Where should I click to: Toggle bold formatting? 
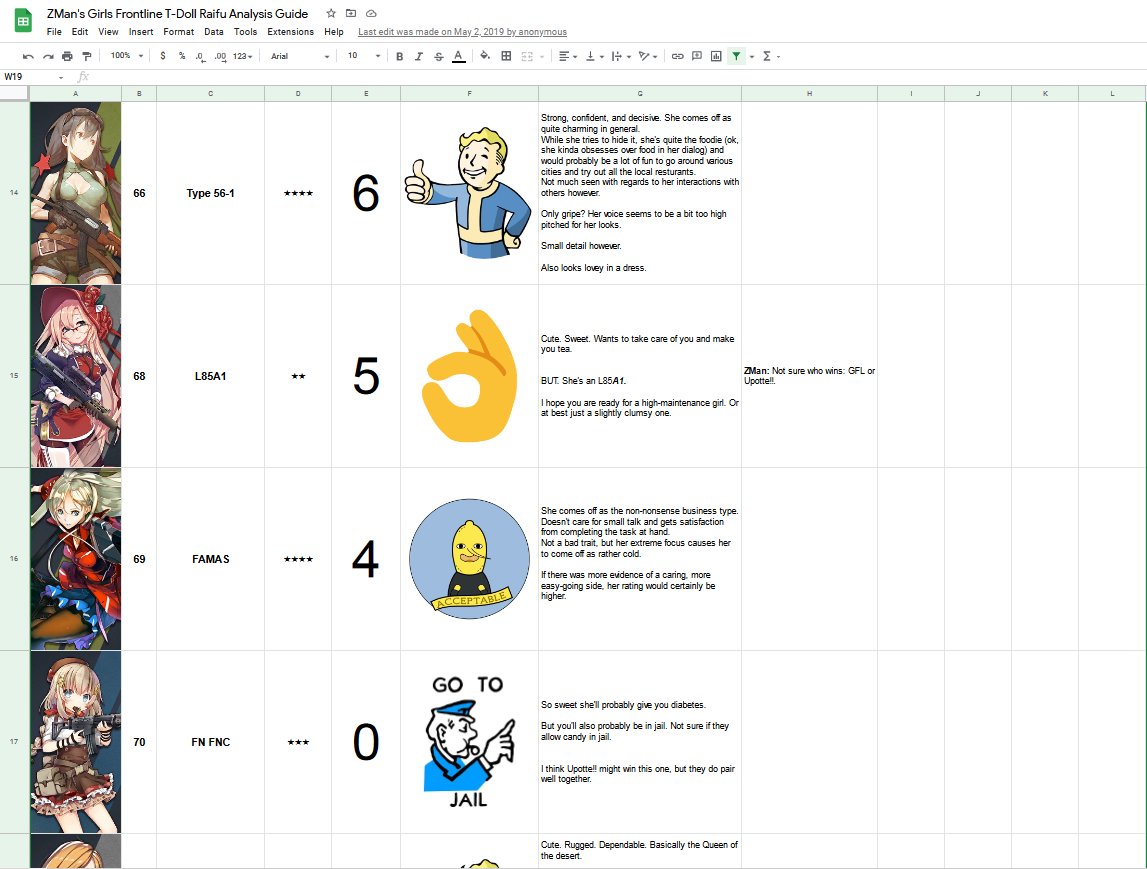coord(399,56)
